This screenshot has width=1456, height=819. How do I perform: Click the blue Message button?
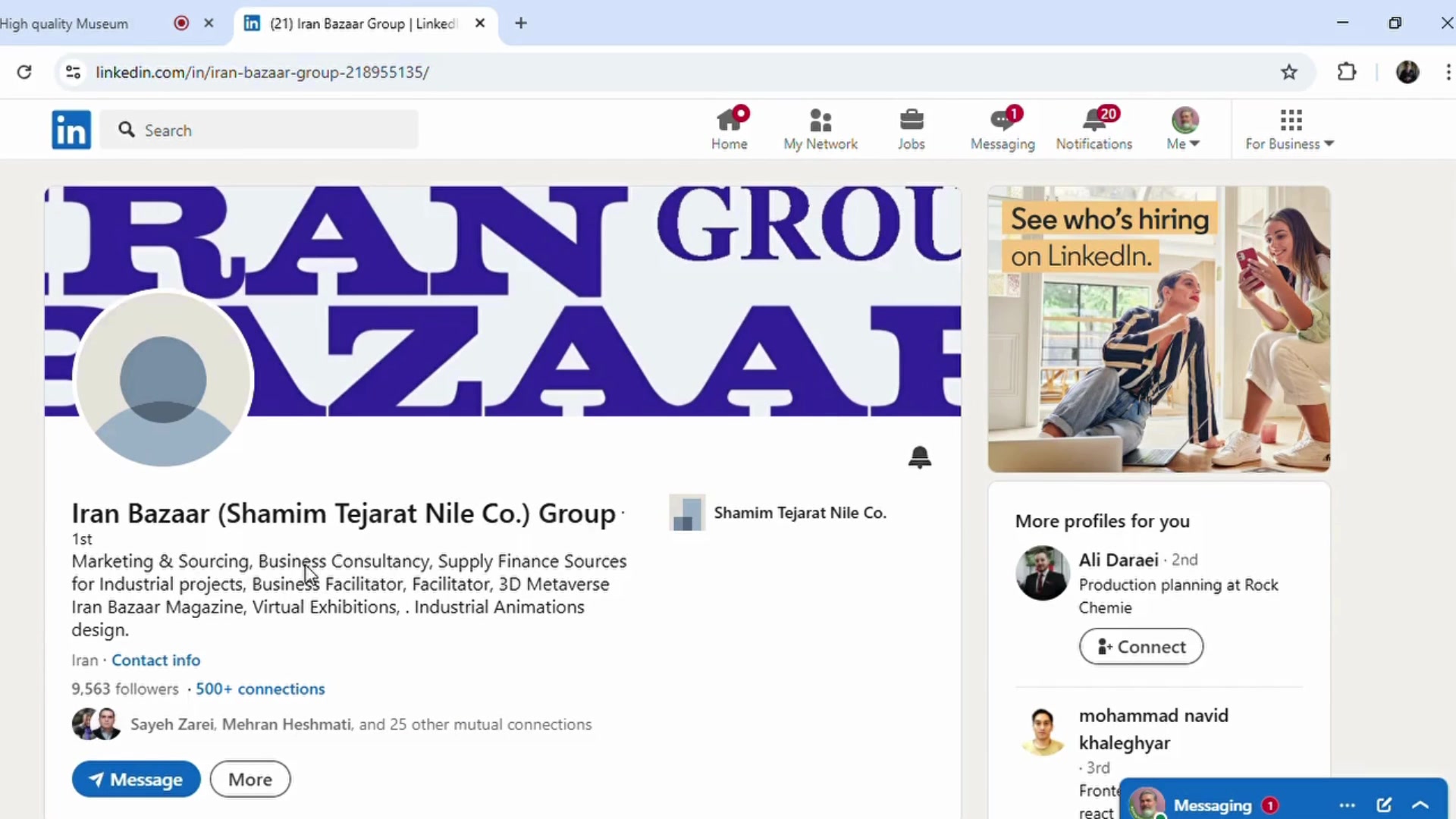(136, 779)
